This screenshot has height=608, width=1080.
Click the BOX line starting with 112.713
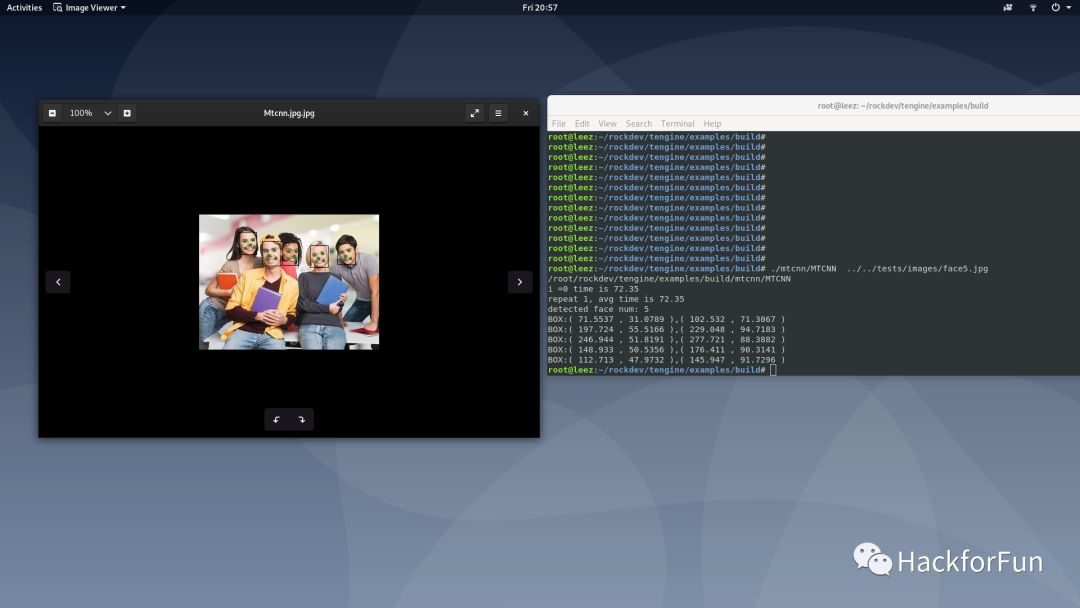(x=666, y=359)
